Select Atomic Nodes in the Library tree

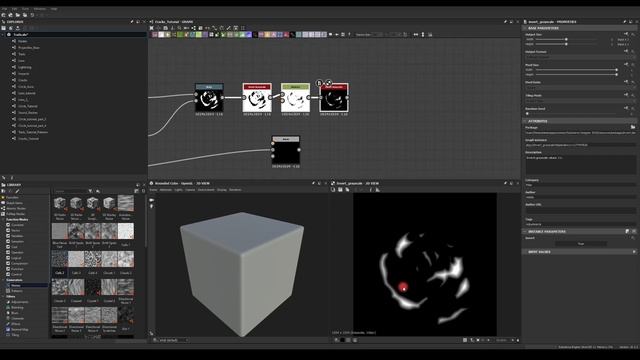(16, 209)
